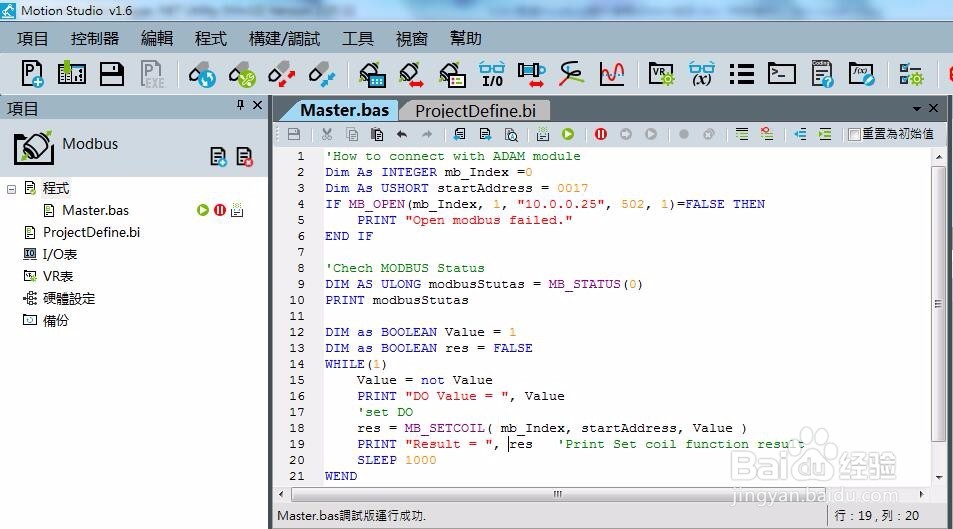
Task: Click controller connect red arrows icon
Action: 281,74
